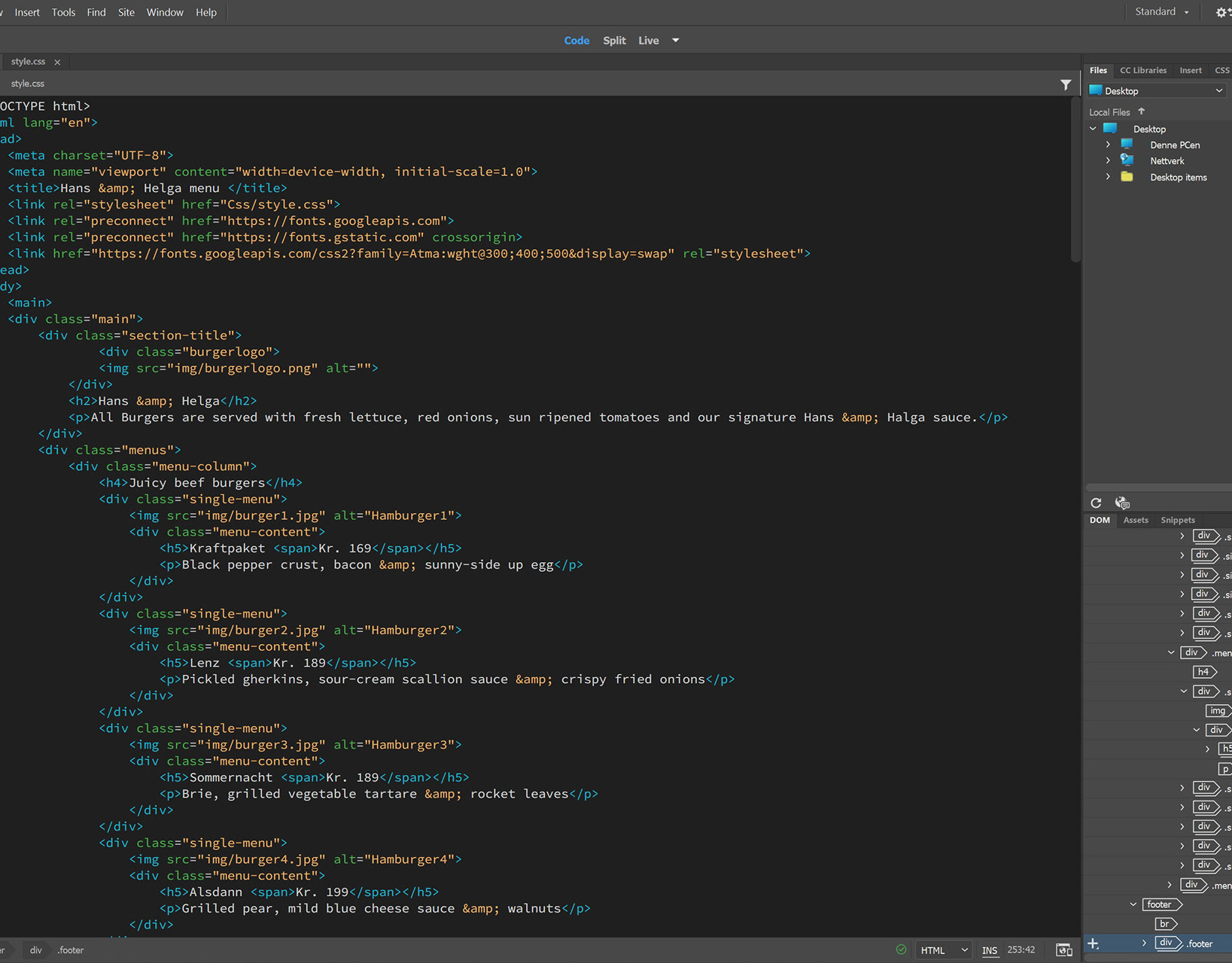Open the Site menu

[x=126, y=12]
